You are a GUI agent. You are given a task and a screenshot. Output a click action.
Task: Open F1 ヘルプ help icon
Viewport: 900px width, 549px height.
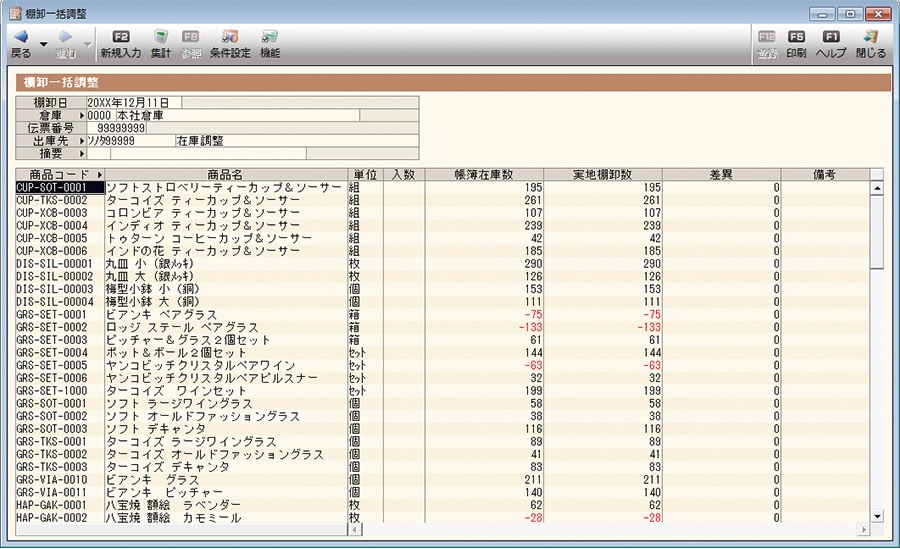click(831, 37)
